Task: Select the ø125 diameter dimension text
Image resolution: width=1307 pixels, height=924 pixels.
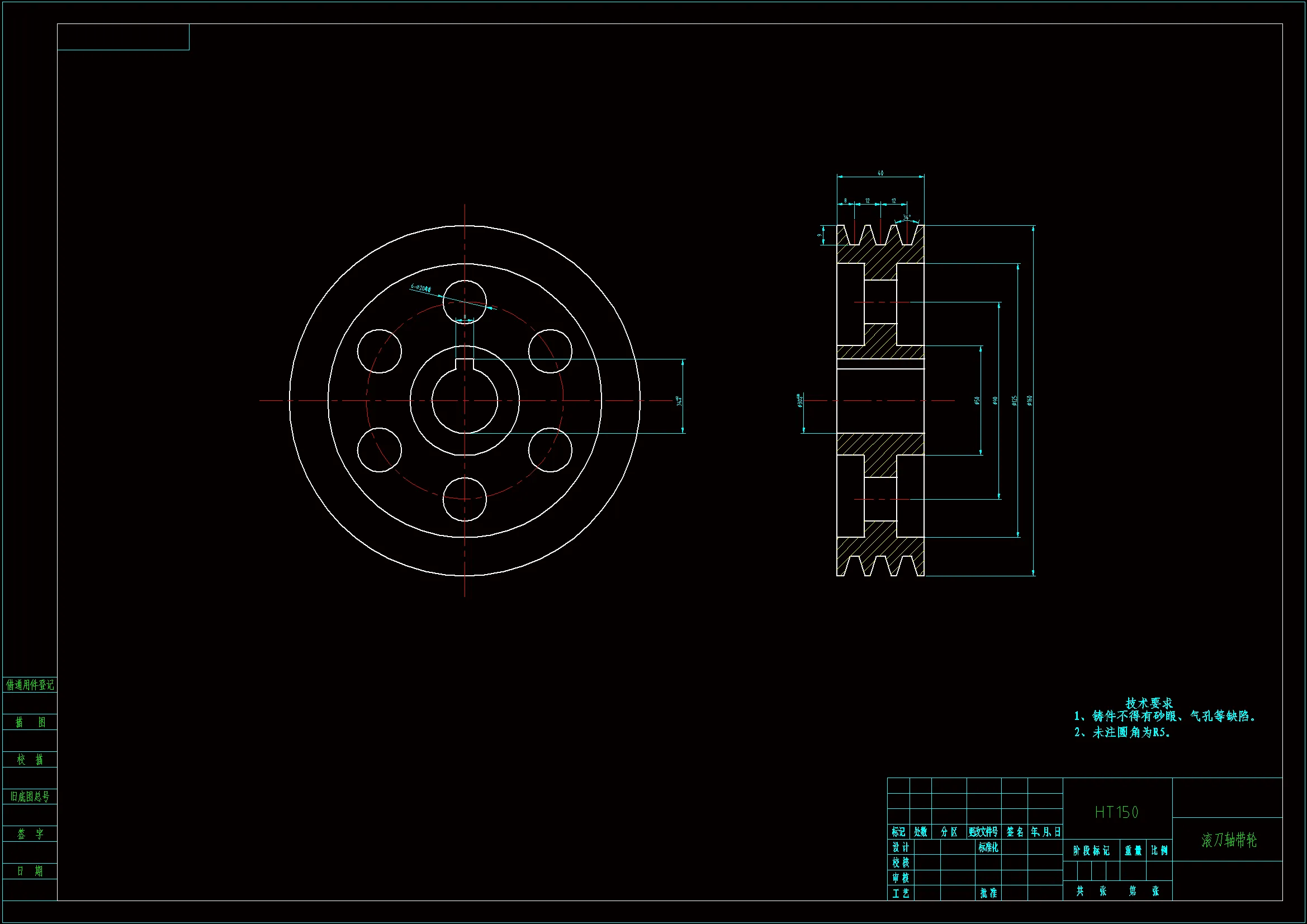Action: (x=1014, y=401)
